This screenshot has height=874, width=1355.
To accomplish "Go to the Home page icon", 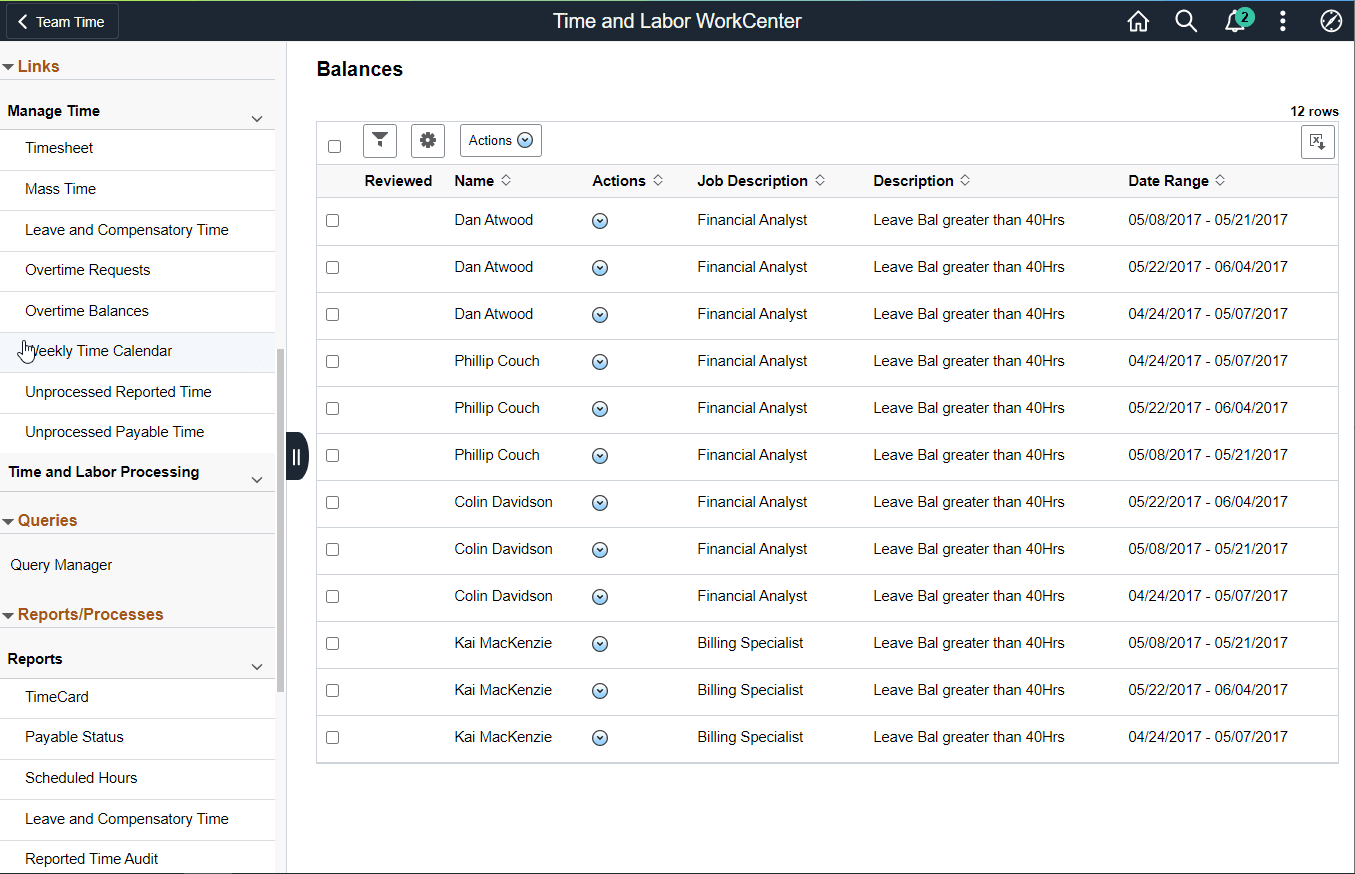I will pyautogui.click(x=1138, y=21).
